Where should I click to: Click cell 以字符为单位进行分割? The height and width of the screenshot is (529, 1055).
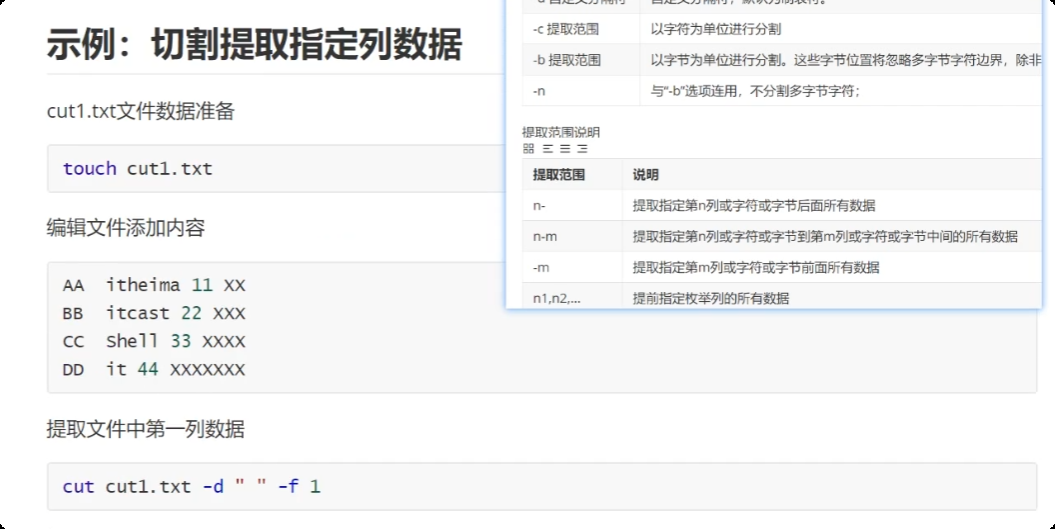click(840, 29)
